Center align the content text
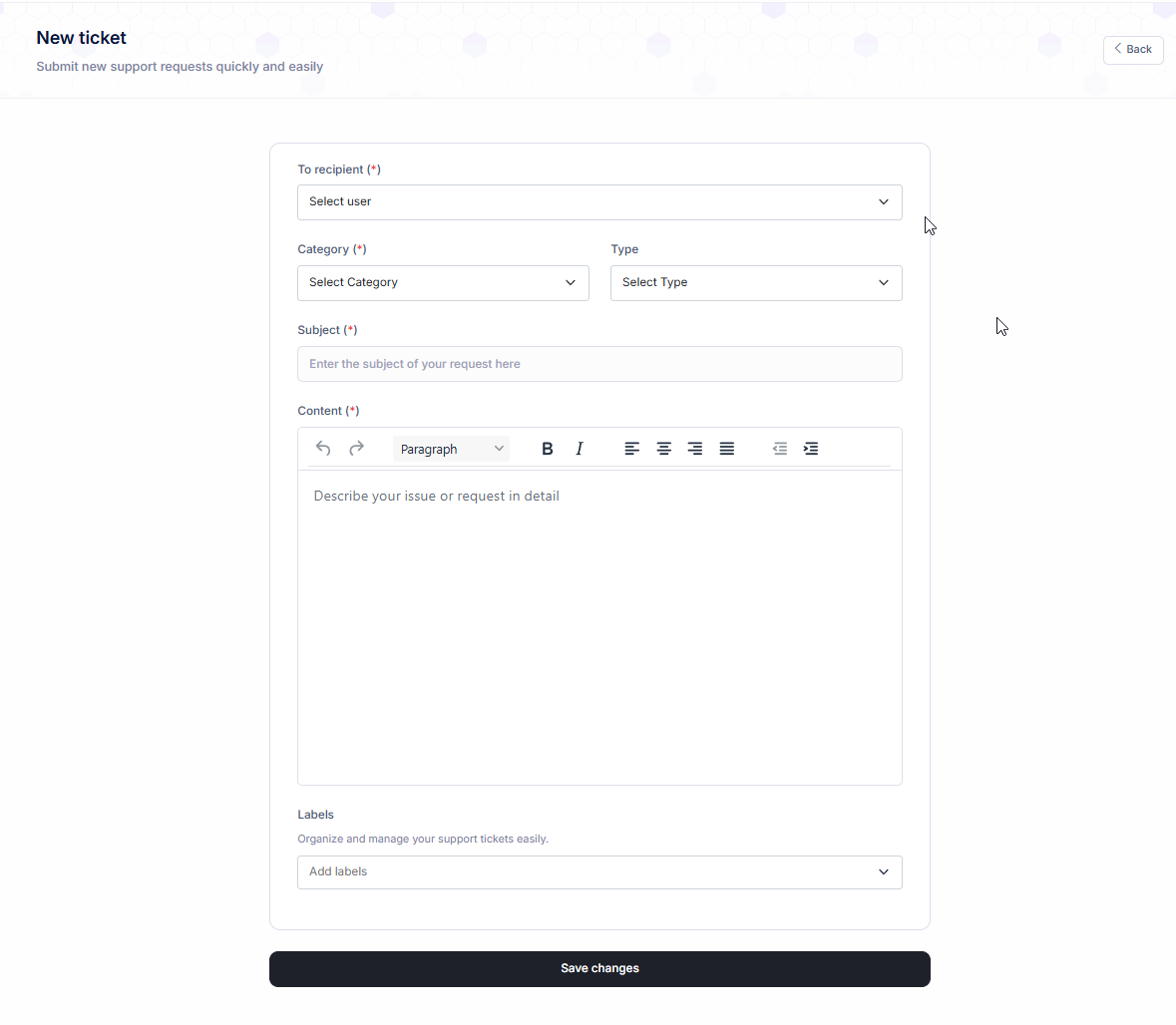The width and height of the screenshot is (1176, 1025). pos(664,449)
